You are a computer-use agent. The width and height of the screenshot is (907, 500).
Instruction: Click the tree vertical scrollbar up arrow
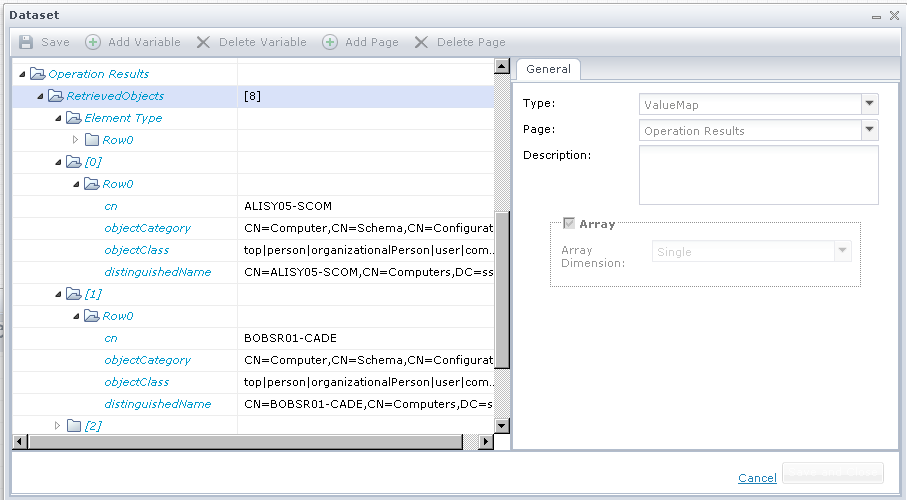coord(502,66)
